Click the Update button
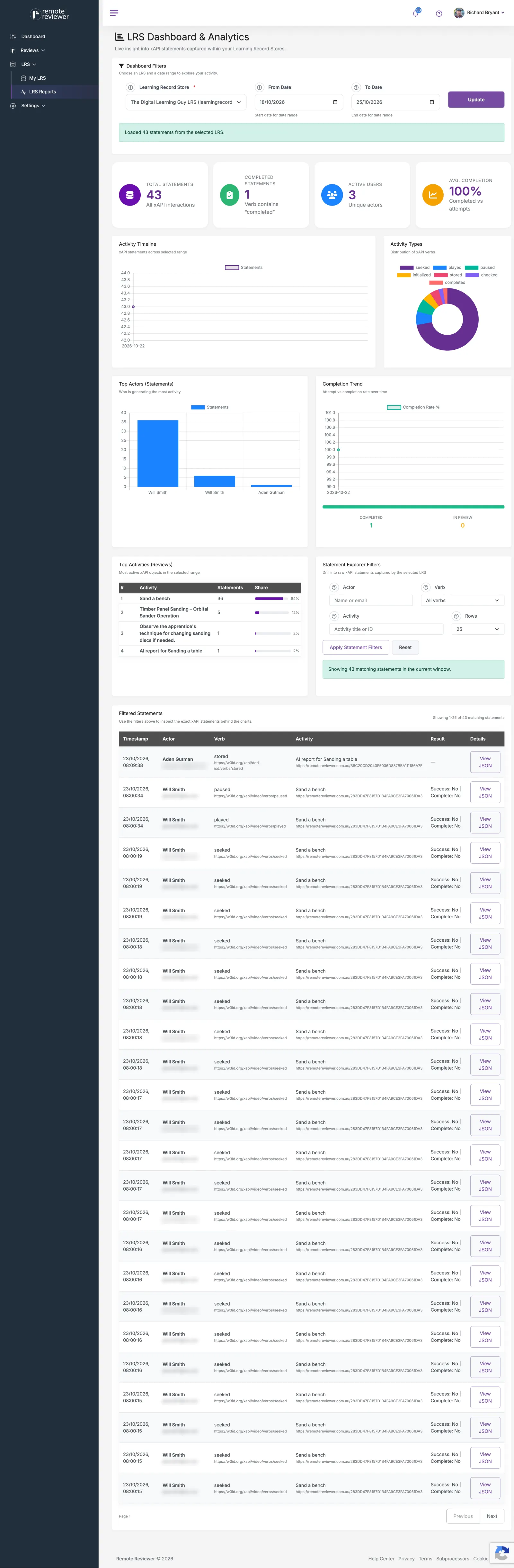Image resolution: width=514 pixels, height=1568 pixels. [476, 100]
